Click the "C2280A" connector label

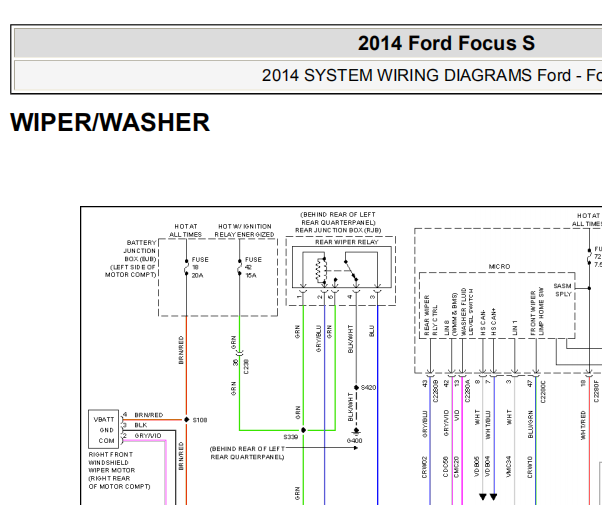[467, 391]
